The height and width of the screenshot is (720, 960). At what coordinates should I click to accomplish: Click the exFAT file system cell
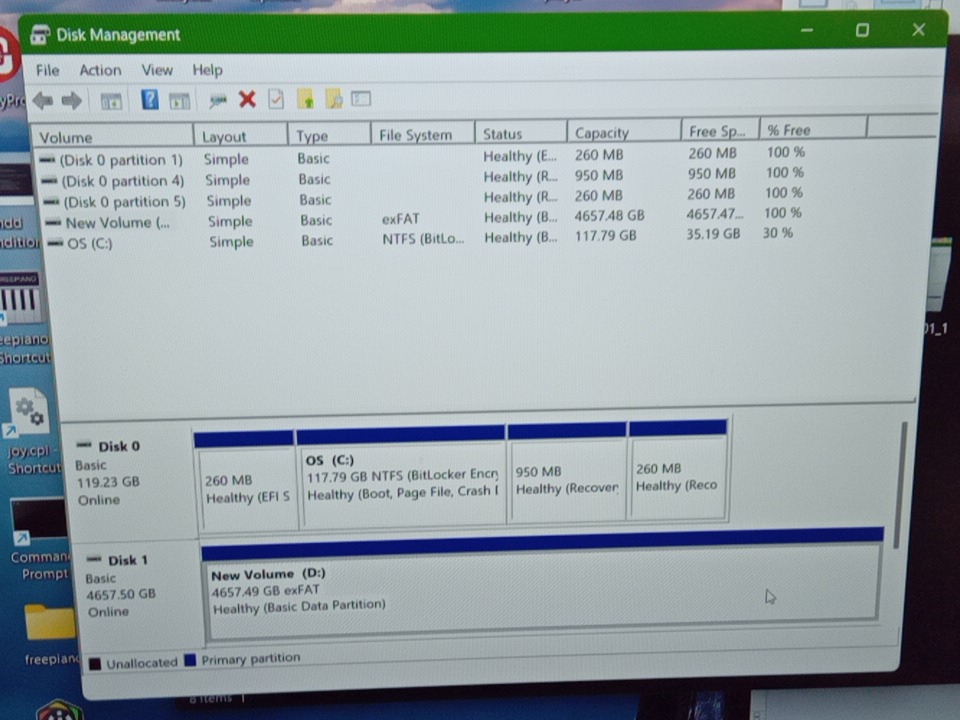click(x=400, y=219)
